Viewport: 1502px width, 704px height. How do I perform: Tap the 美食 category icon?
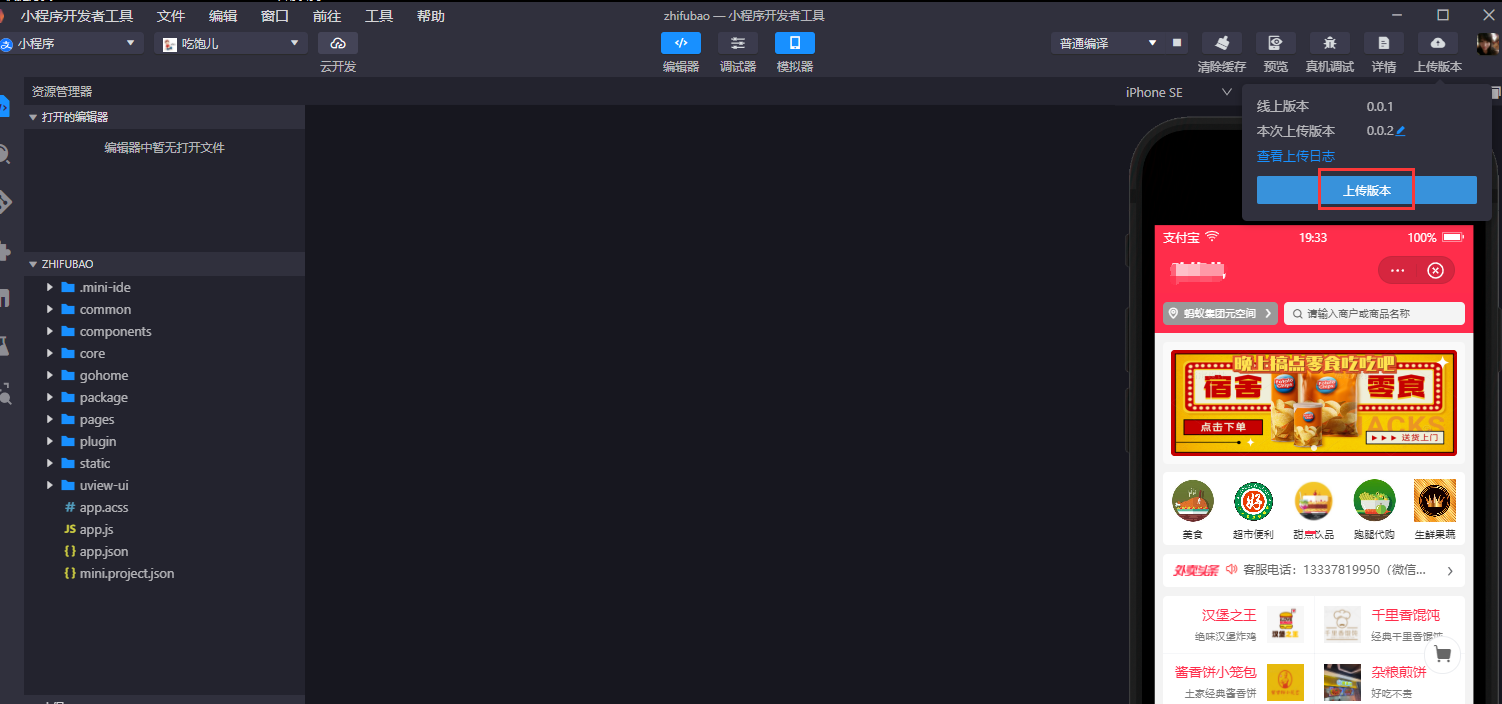pyautogui.click(x=1193, y=502)
